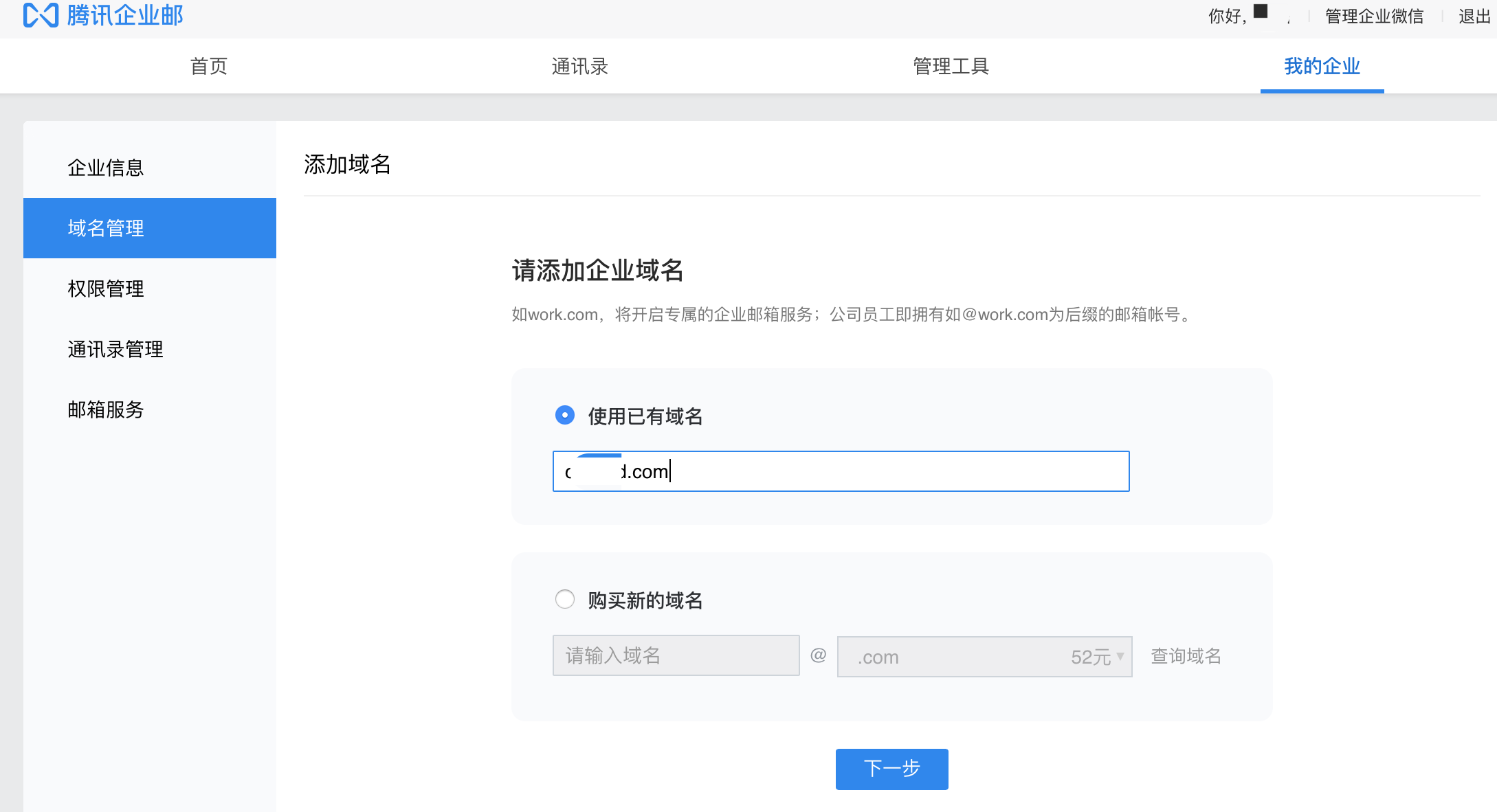The image size is (1497, 812).
Task: Select the 使用已有域名 radio button
Action: [564, 415]
